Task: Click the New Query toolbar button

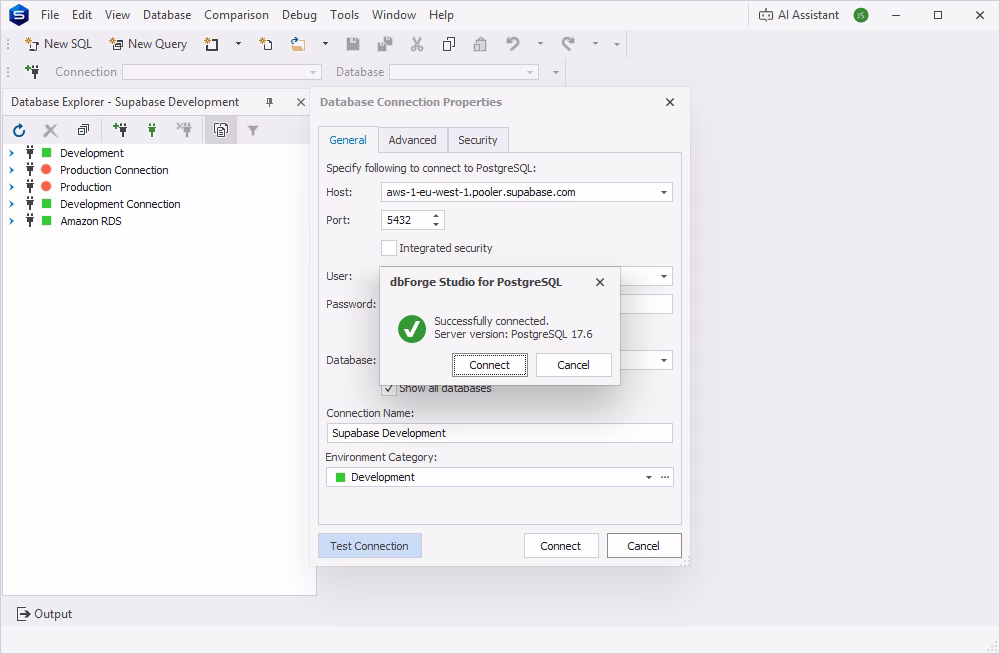Action: click(x=148, y=44)
